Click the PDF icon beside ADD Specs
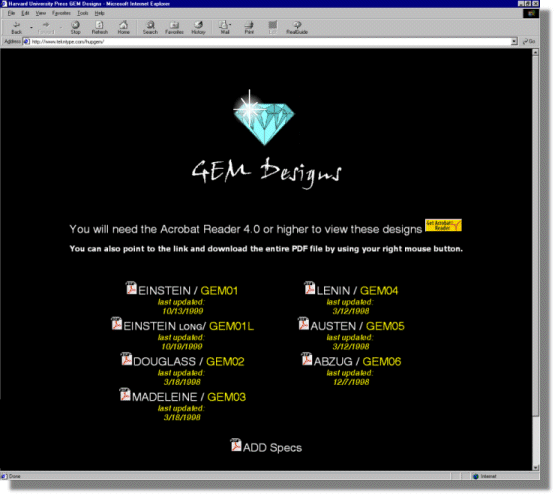This screenshot has height=496, width=555. (x=236, y=445)
